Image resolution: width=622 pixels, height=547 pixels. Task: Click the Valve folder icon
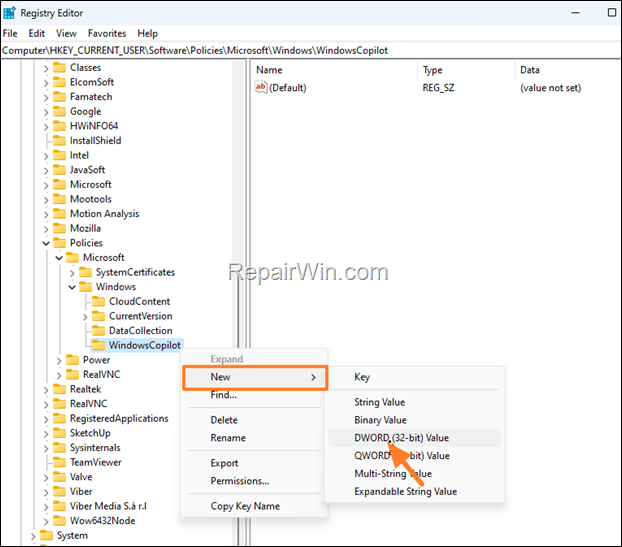[x=60, y=477]
